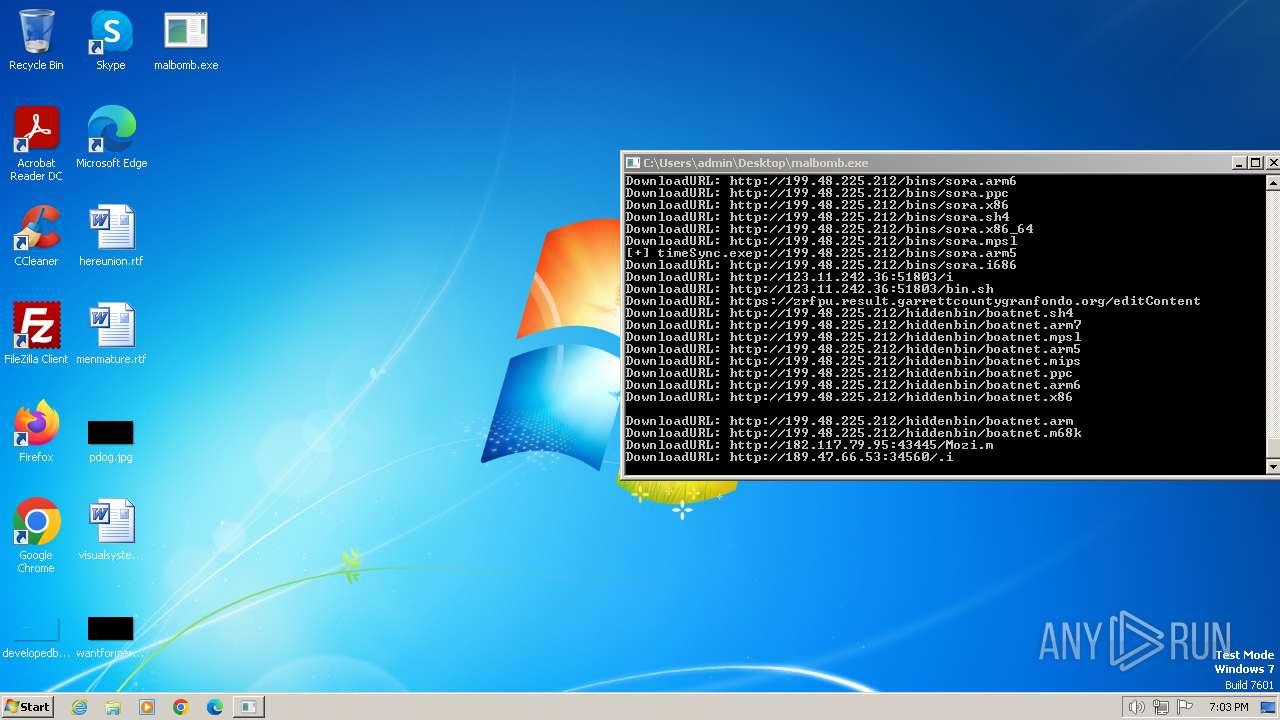This screenshot has width=1280, height=720.
Task: Click the 123.11.242.36:51803/bin.sh line
Action: (809, 289)
